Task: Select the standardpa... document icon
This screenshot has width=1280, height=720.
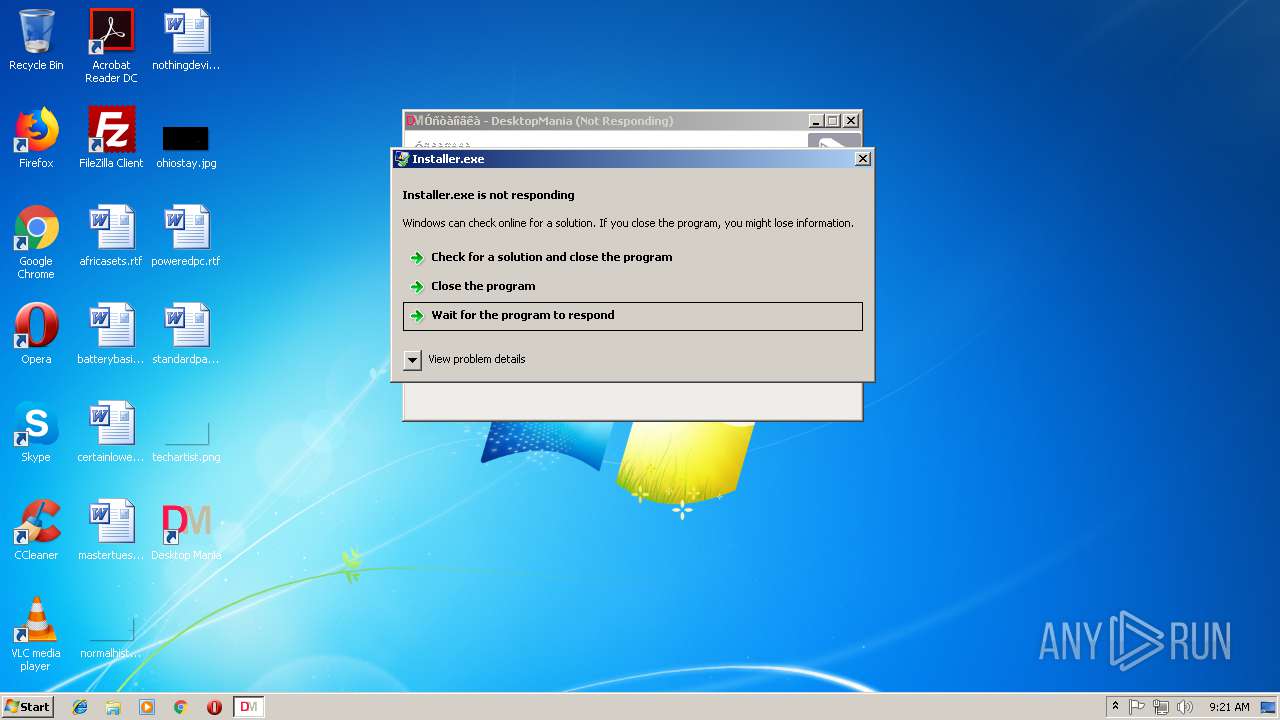Action: coord(186,334)
